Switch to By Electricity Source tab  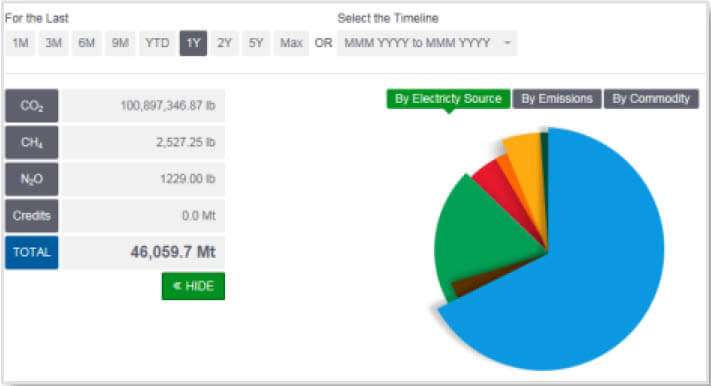[x=448, y=99]
